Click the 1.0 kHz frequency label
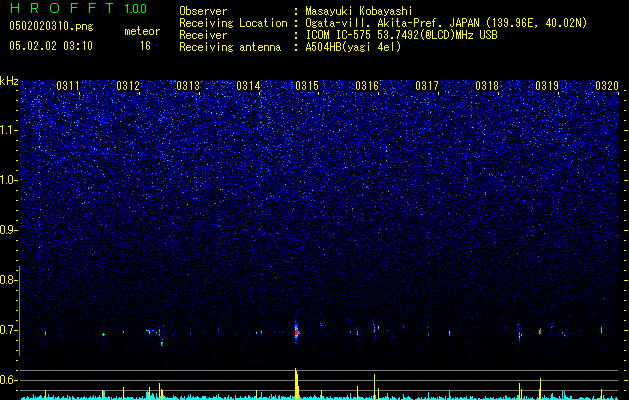The width and height of the screenshot is (629, 400). pos(8,181)
